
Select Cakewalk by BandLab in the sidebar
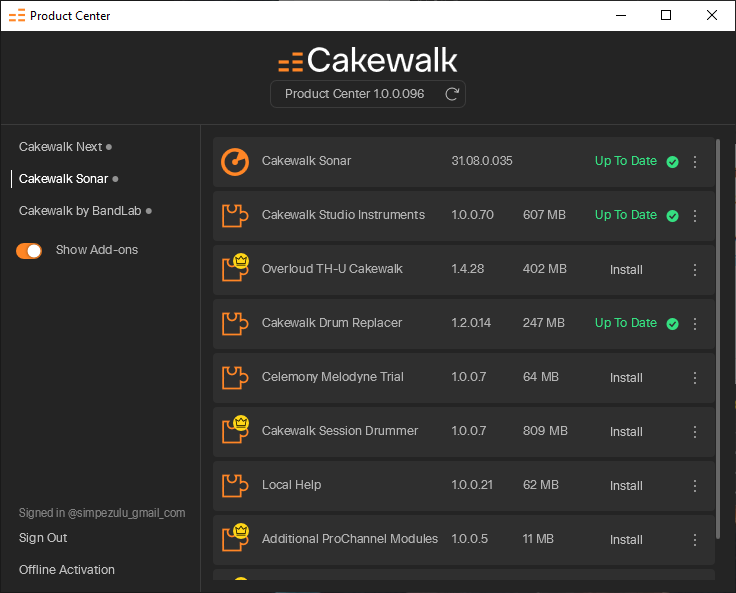click(80, 211)
